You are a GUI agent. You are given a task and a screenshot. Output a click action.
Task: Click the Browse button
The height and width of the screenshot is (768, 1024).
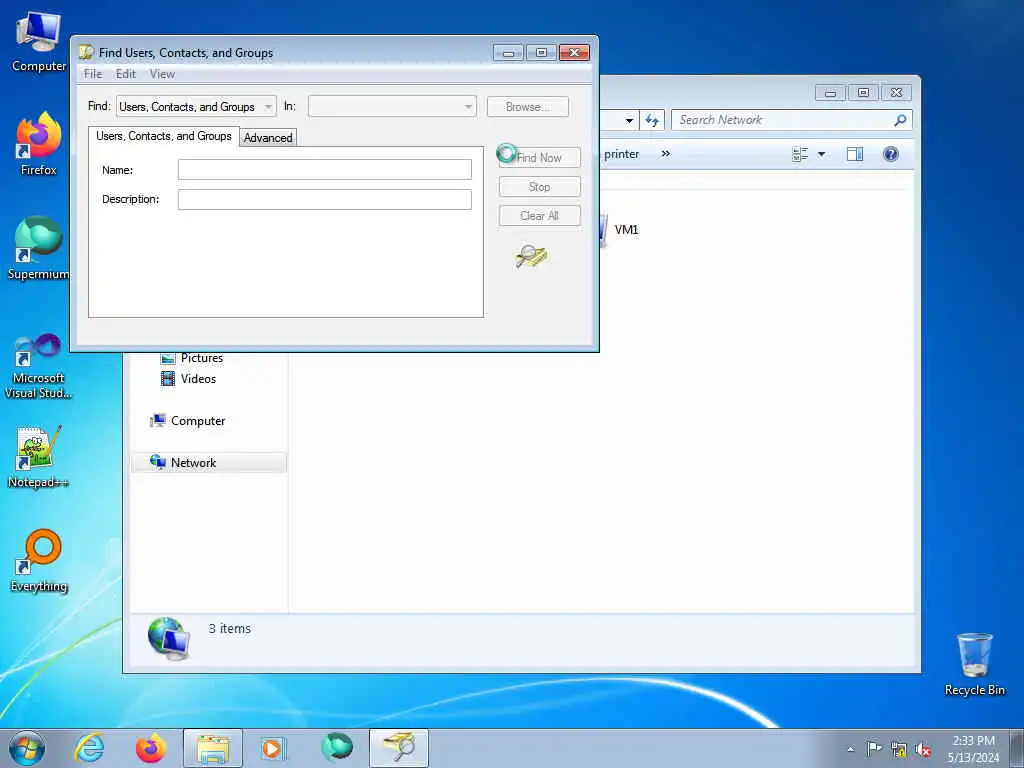pyautogui.click(x=528, y=106)
